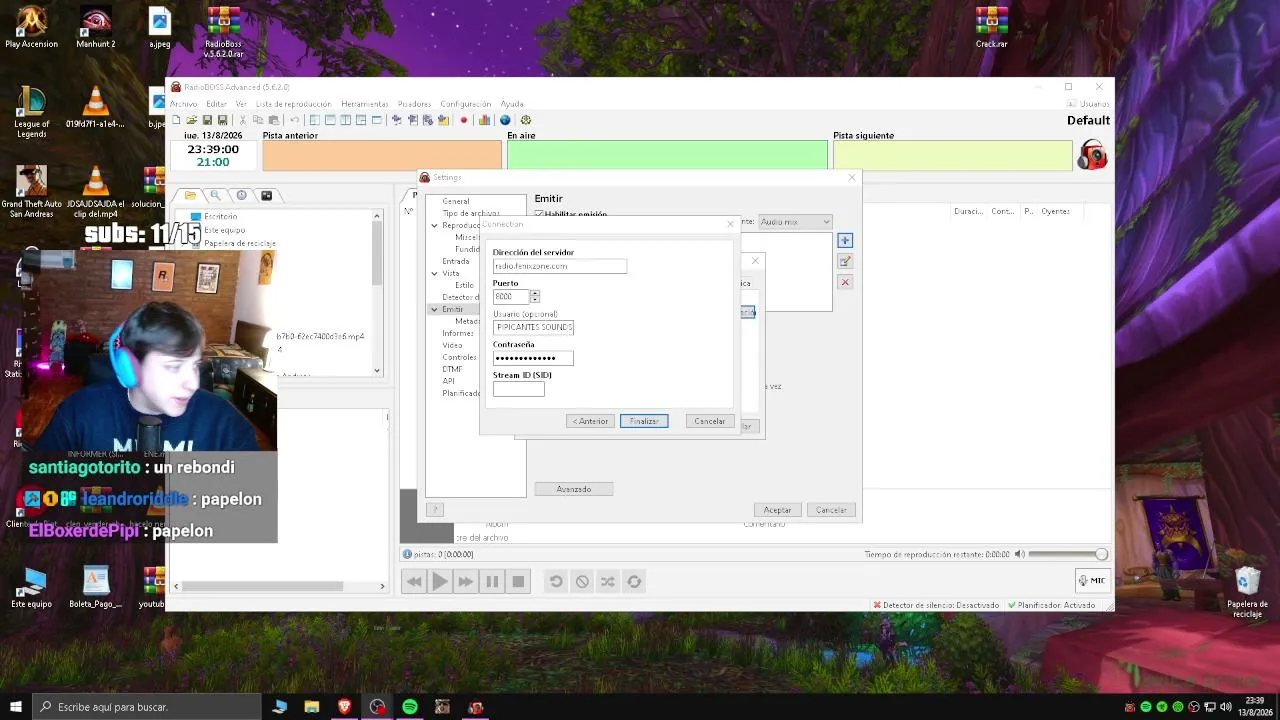The image size is (1280, 720).
Task: Click Cancelar in the Settings dialog
Action: [831, 510]
